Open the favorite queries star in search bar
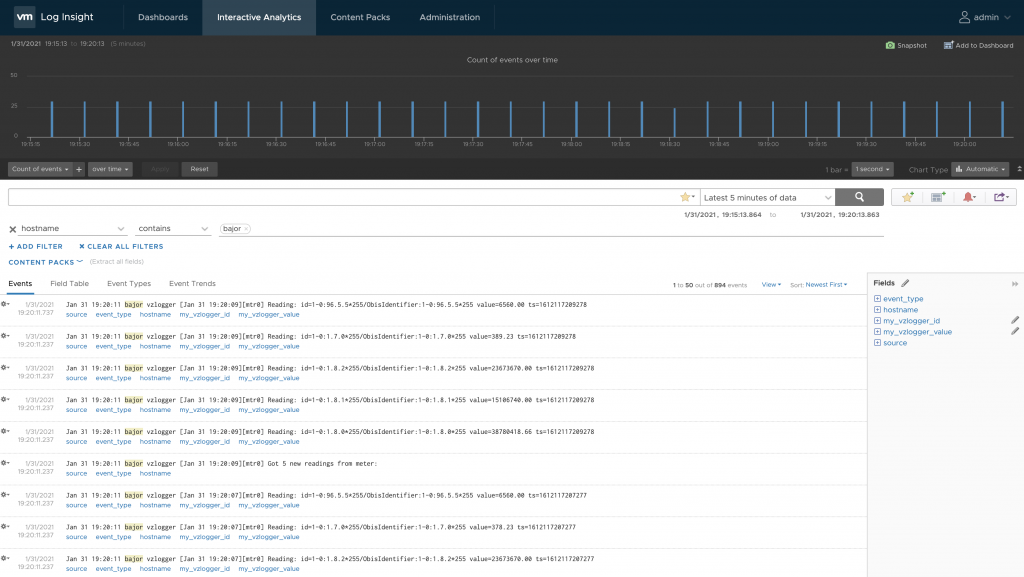The height and width of the screenshot is (577, 1024). pyautogui.click(x=686, y=197)
